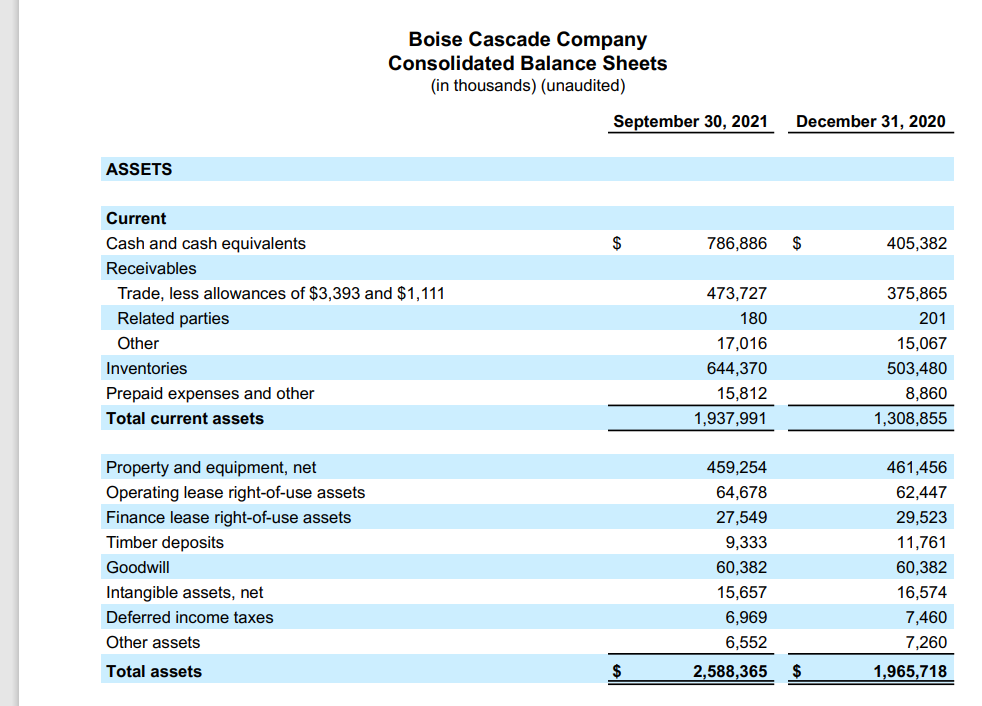982x706 pixels.
Task: Select '(in thousands) (unaudited)' subtitle
Action: click(x=527, y=86)
